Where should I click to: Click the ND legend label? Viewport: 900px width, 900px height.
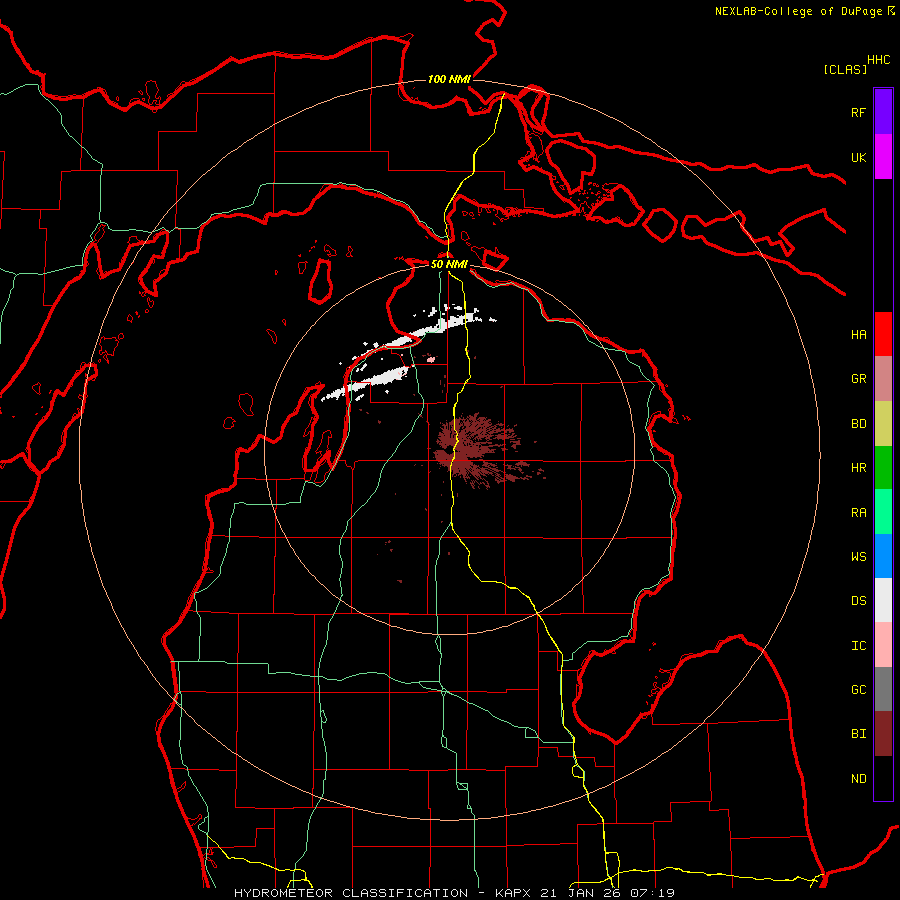point(858,779)
